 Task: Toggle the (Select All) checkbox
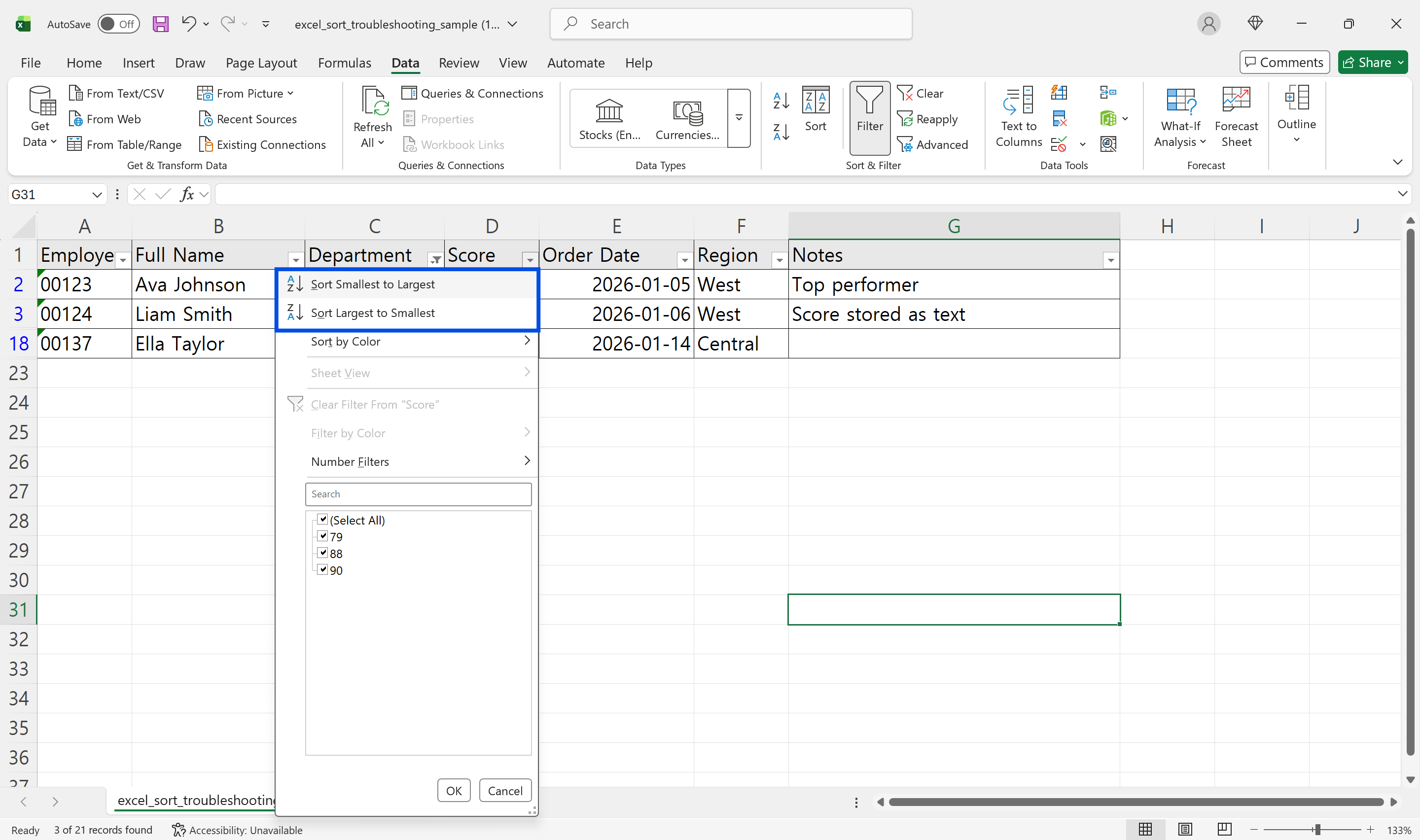click(322, 520)
